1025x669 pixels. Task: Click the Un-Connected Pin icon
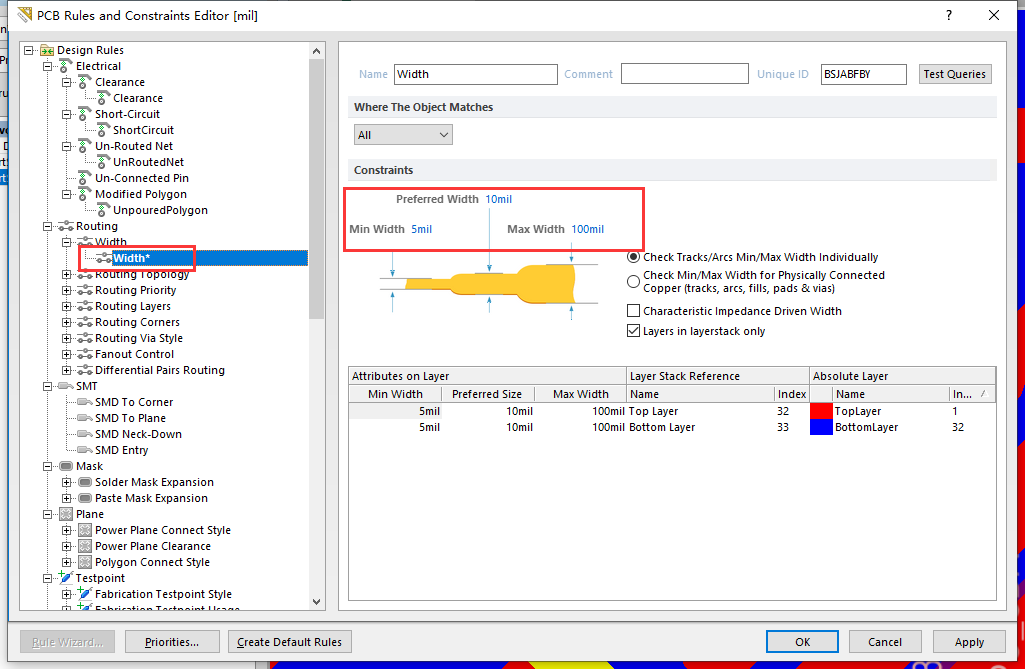coord(84,178)
